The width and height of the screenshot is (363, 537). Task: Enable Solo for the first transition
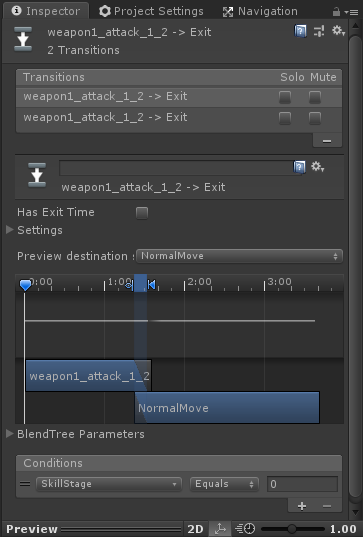[x=285, y=97]
